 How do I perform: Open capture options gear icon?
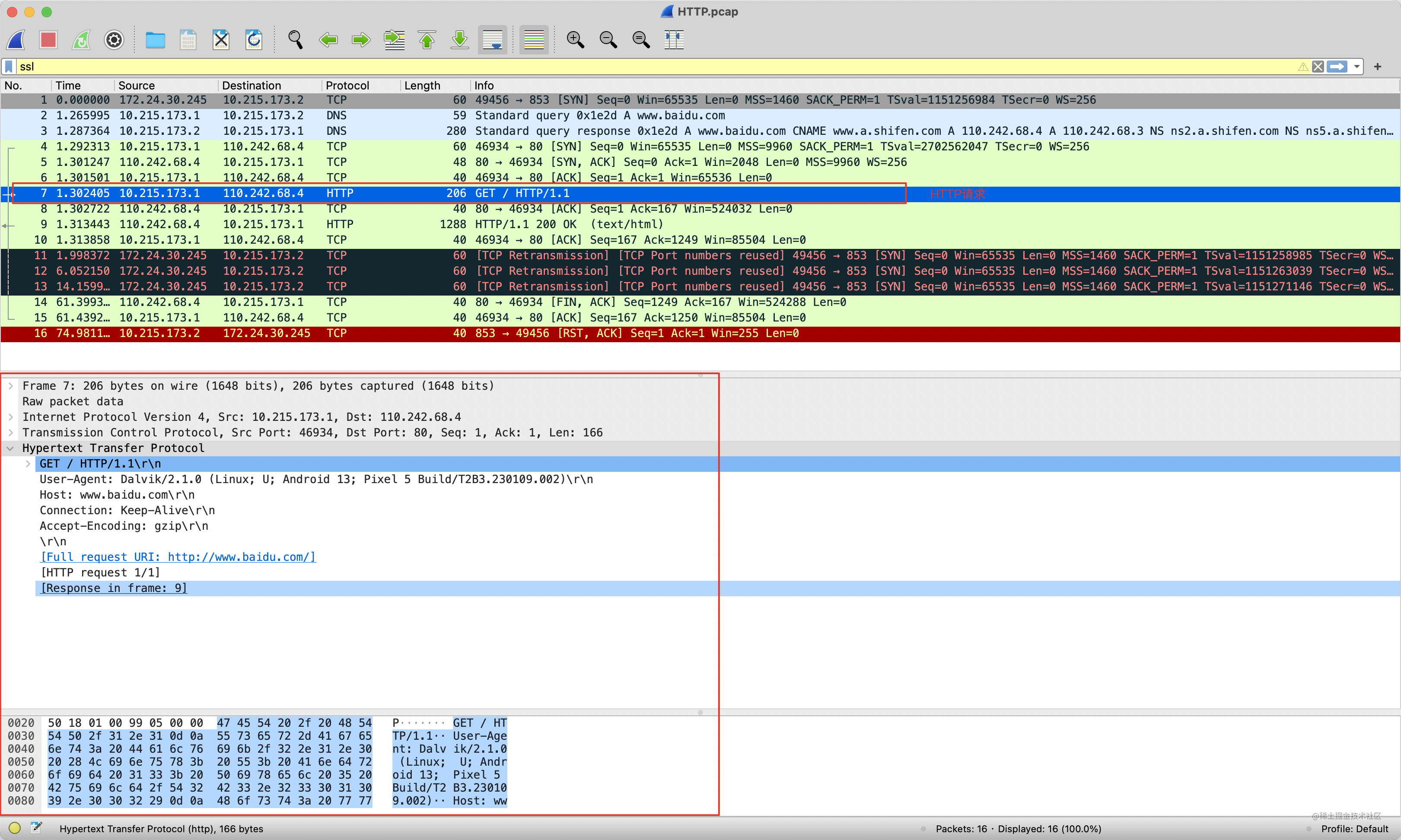pos(114,40)
